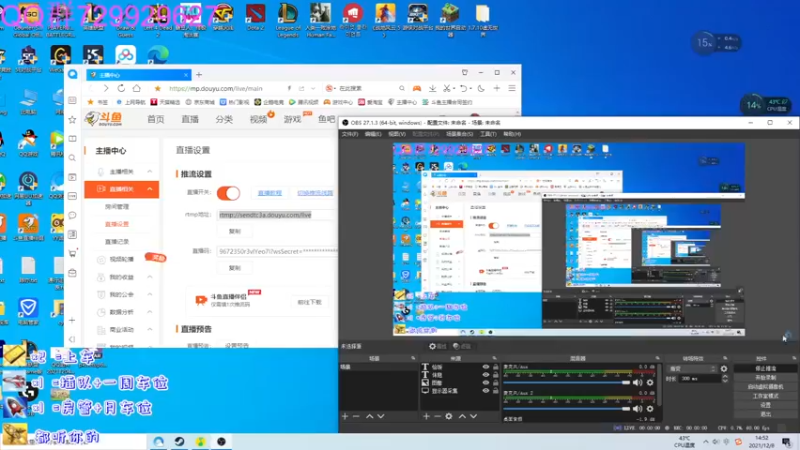Open the 麦克风/Aux 2 track settings gear
Screen dimensions: 800x450
click(650, 409)
